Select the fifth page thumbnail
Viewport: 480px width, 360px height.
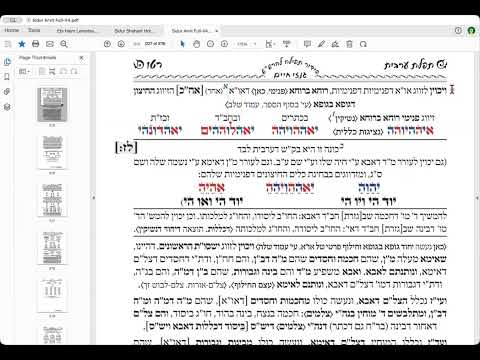click(x=52, y=295)
